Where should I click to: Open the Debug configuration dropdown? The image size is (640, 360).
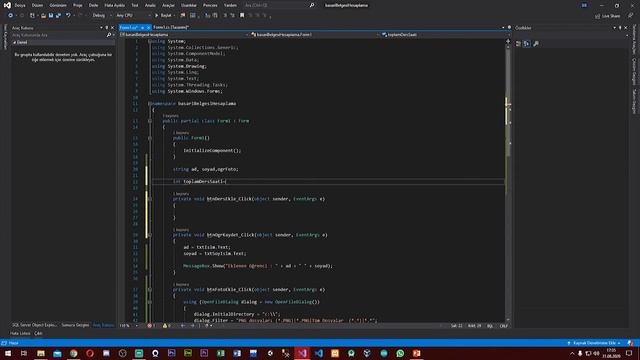(x=102, y=16)
